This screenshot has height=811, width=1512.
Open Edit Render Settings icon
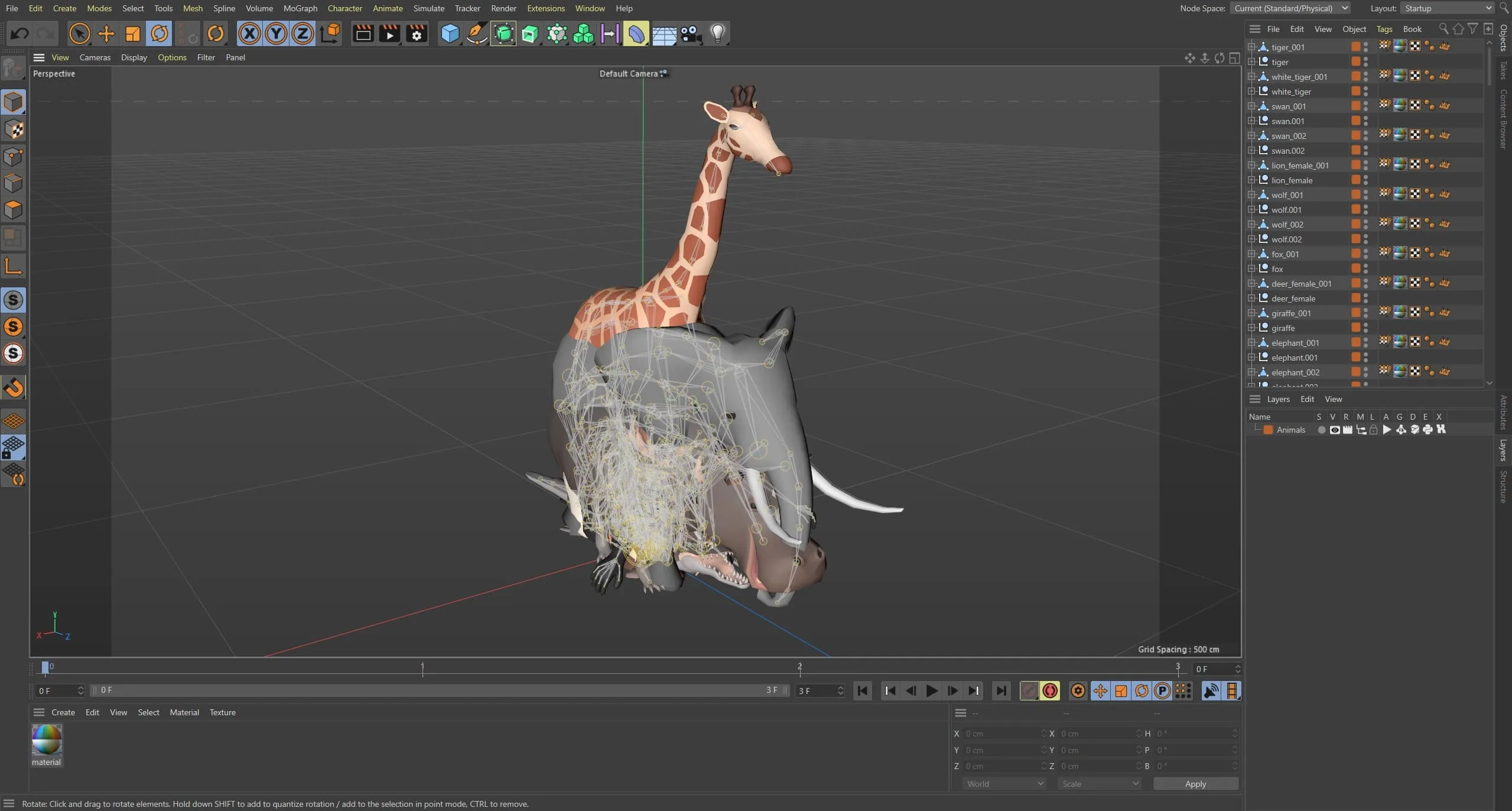pos(417,33)
